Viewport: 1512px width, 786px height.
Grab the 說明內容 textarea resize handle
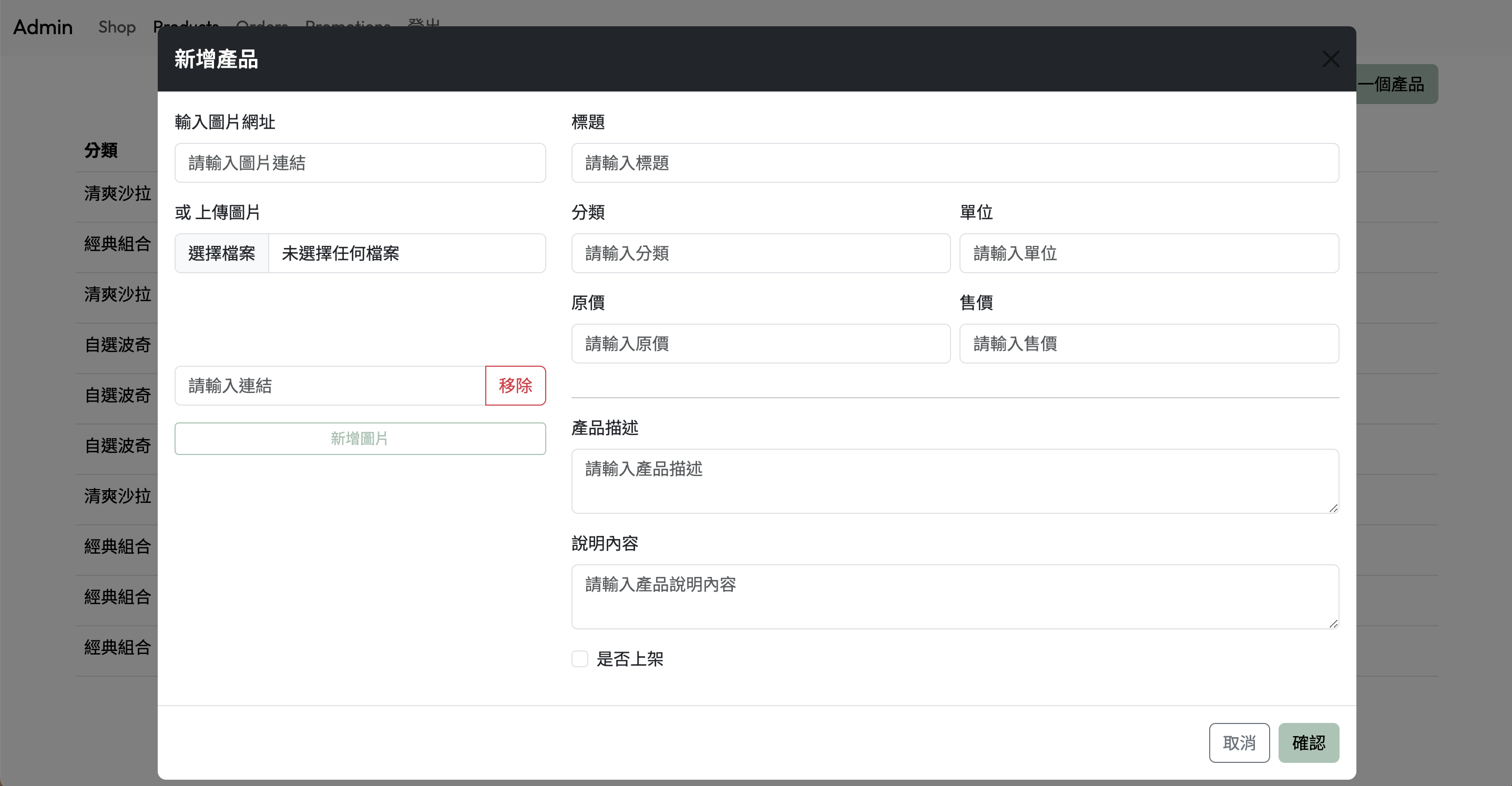click(x=1334, y=624)
